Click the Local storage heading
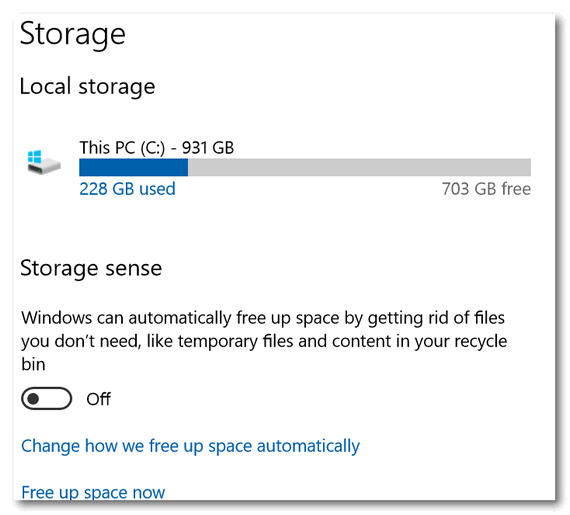 coord(87,86)
